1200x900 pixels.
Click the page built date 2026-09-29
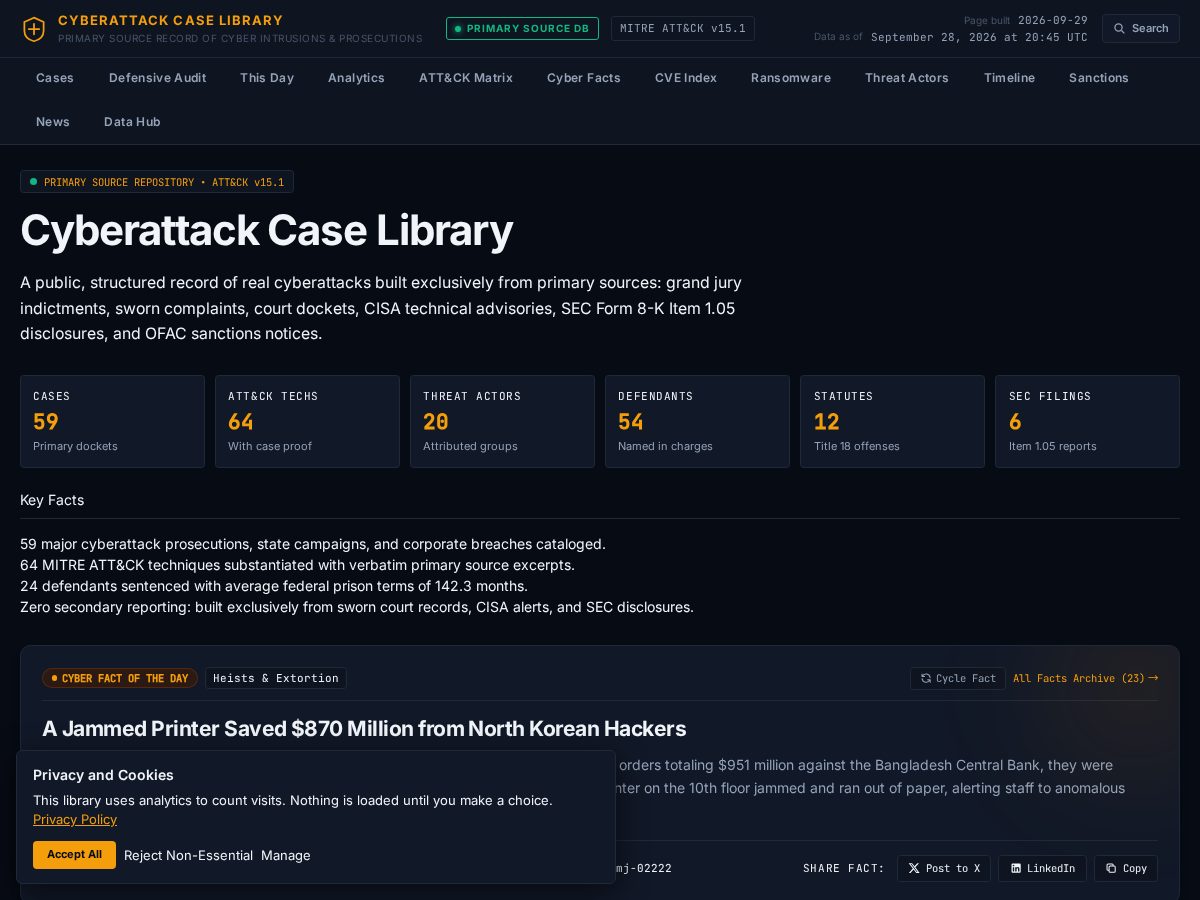coord(1053,20)
